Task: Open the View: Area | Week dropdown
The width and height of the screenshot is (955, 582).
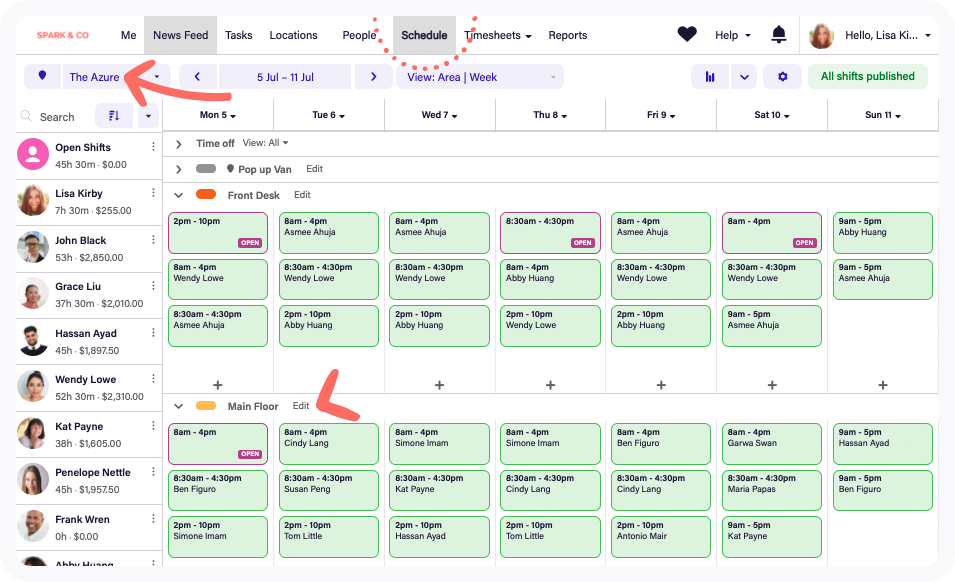Action: tap(479, 77)
